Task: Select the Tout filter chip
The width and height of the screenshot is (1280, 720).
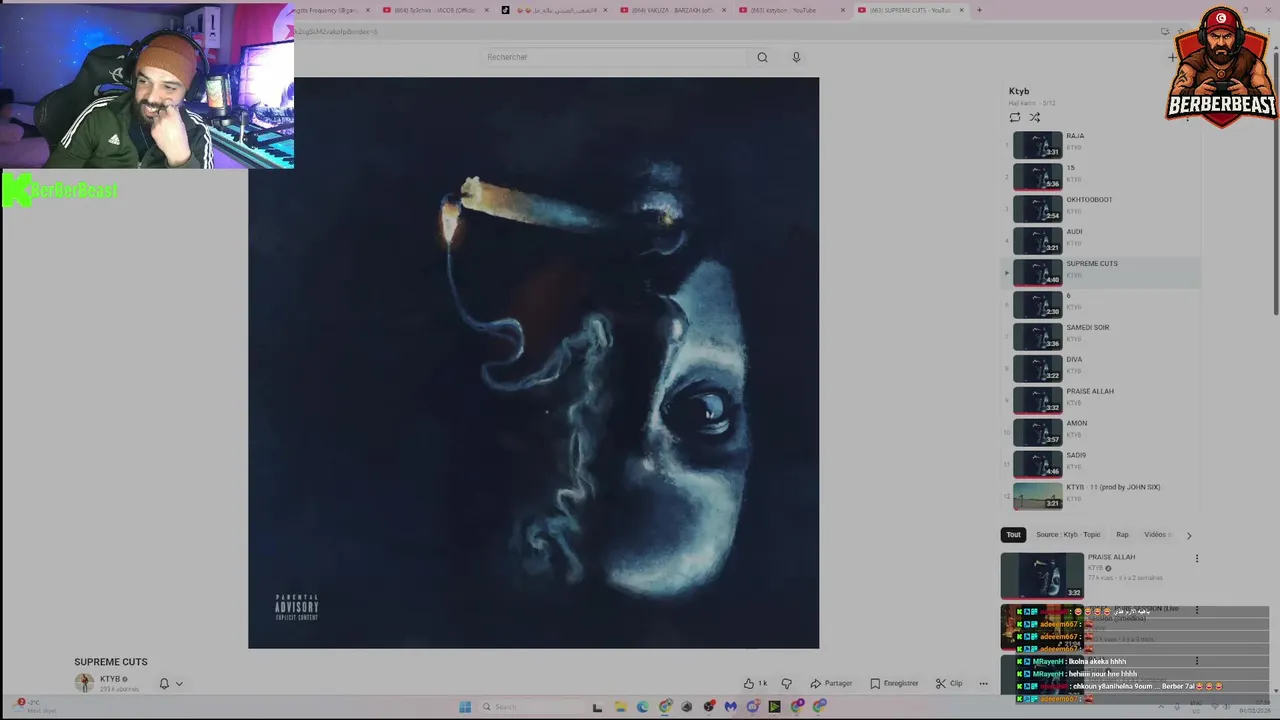Action: click(1013, 535)
